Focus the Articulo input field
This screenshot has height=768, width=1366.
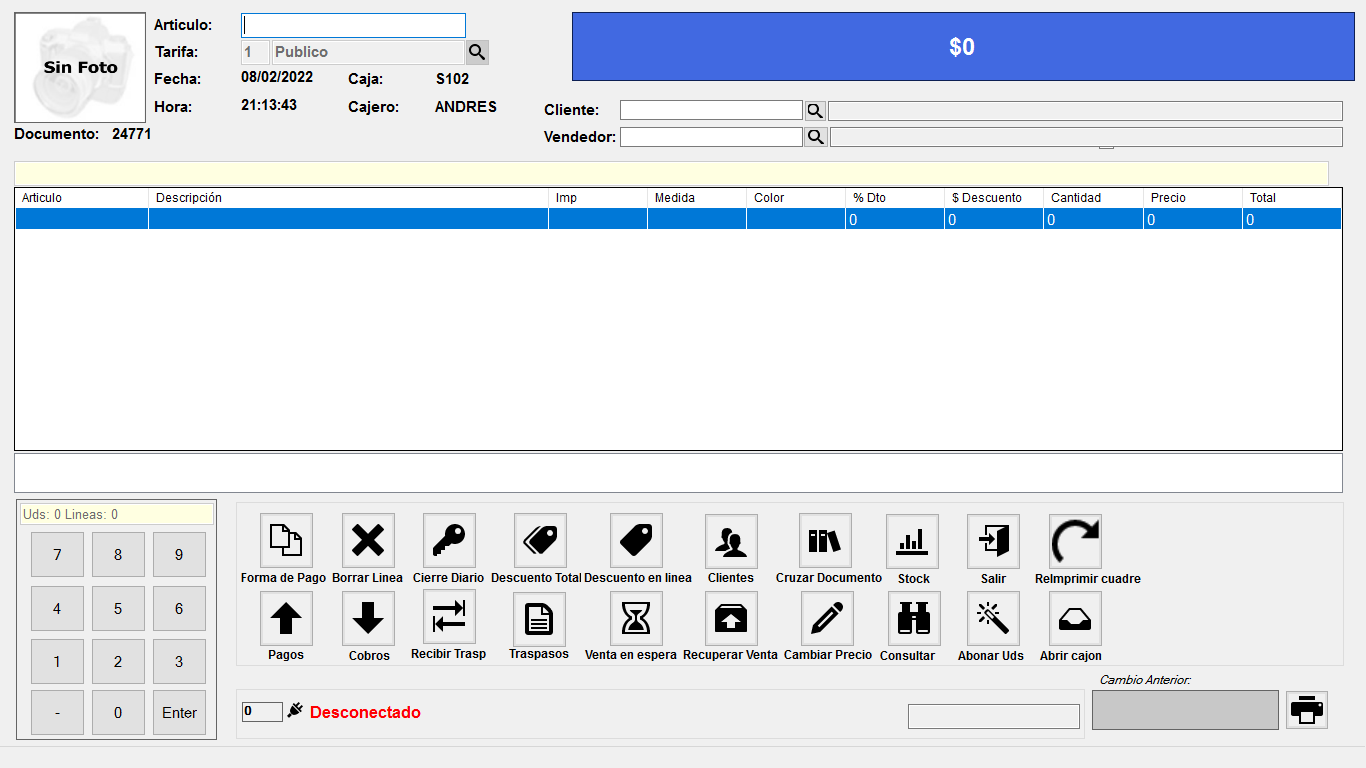click(353, 25)
